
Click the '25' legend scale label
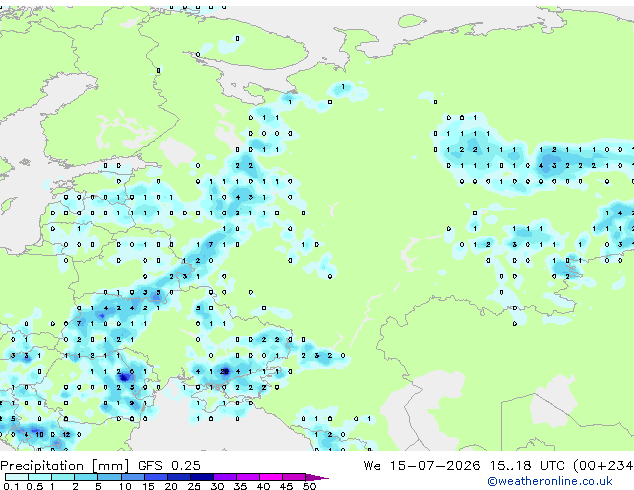click(194, 486)
